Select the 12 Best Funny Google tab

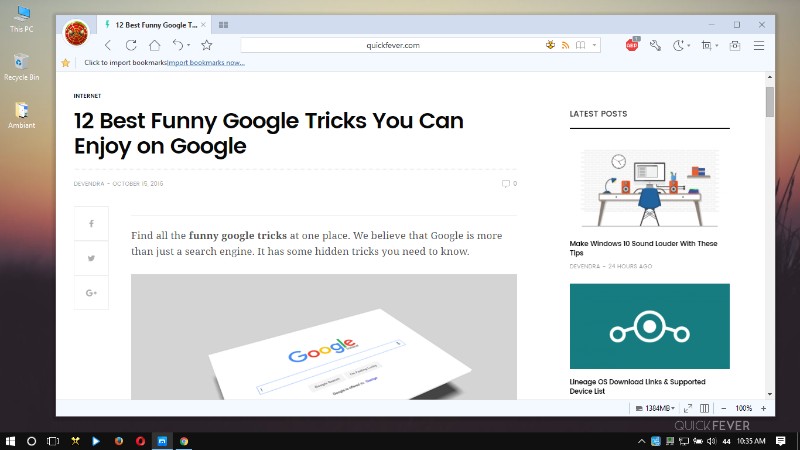pyautogui.click(x=154, y=24)
